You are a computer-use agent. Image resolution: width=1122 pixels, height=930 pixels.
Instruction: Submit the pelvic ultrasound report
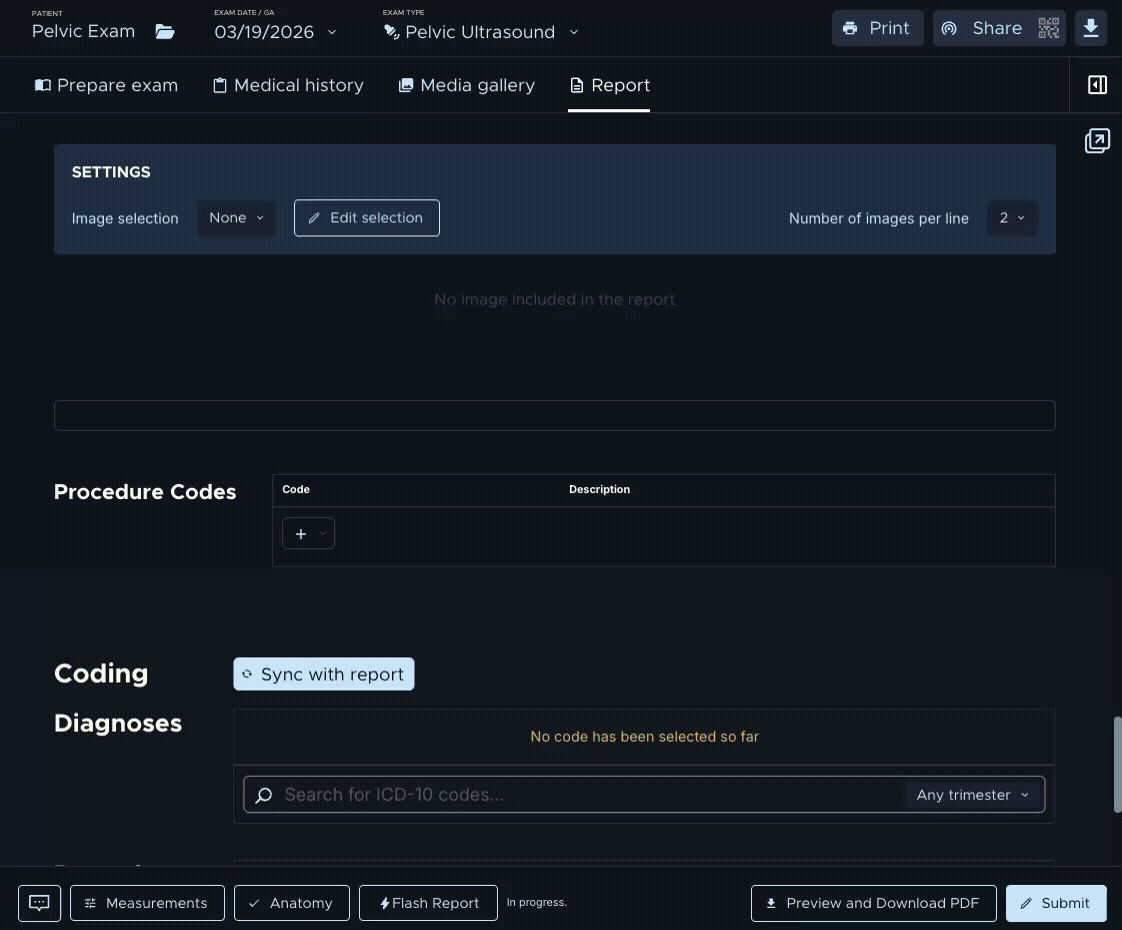(x=1055, y=902)
